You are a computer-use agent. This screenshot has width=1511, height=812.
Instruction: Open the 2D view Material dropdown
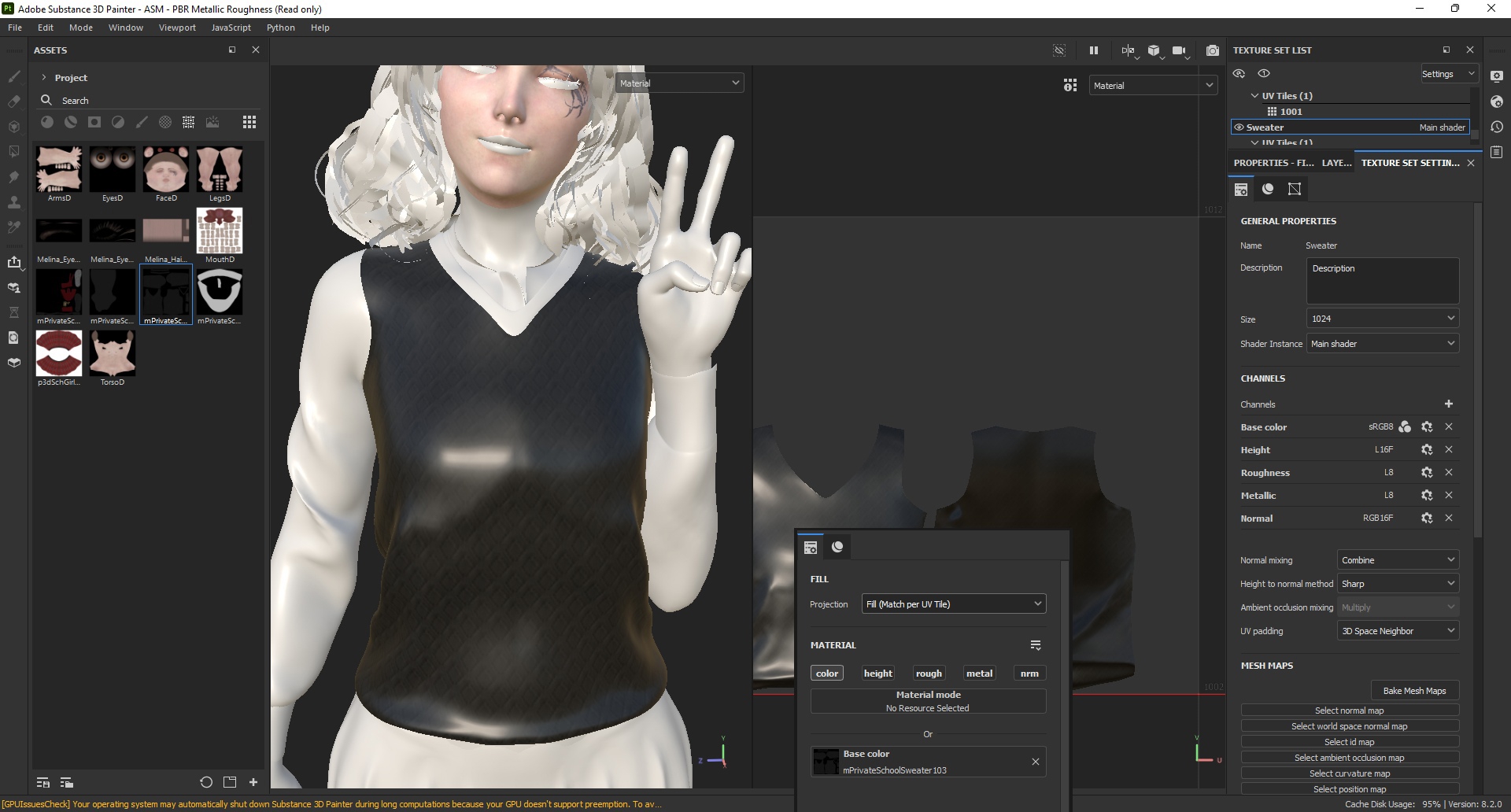pos(1153,85)
